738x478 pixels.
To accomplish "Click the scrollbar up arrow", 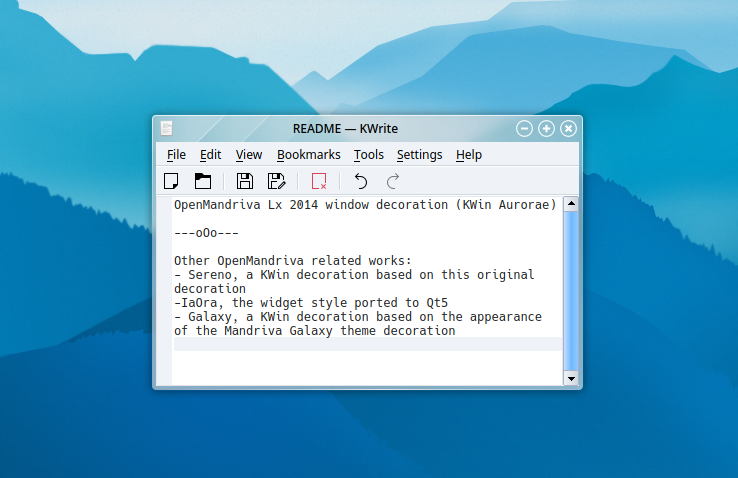I will [571, 204].
